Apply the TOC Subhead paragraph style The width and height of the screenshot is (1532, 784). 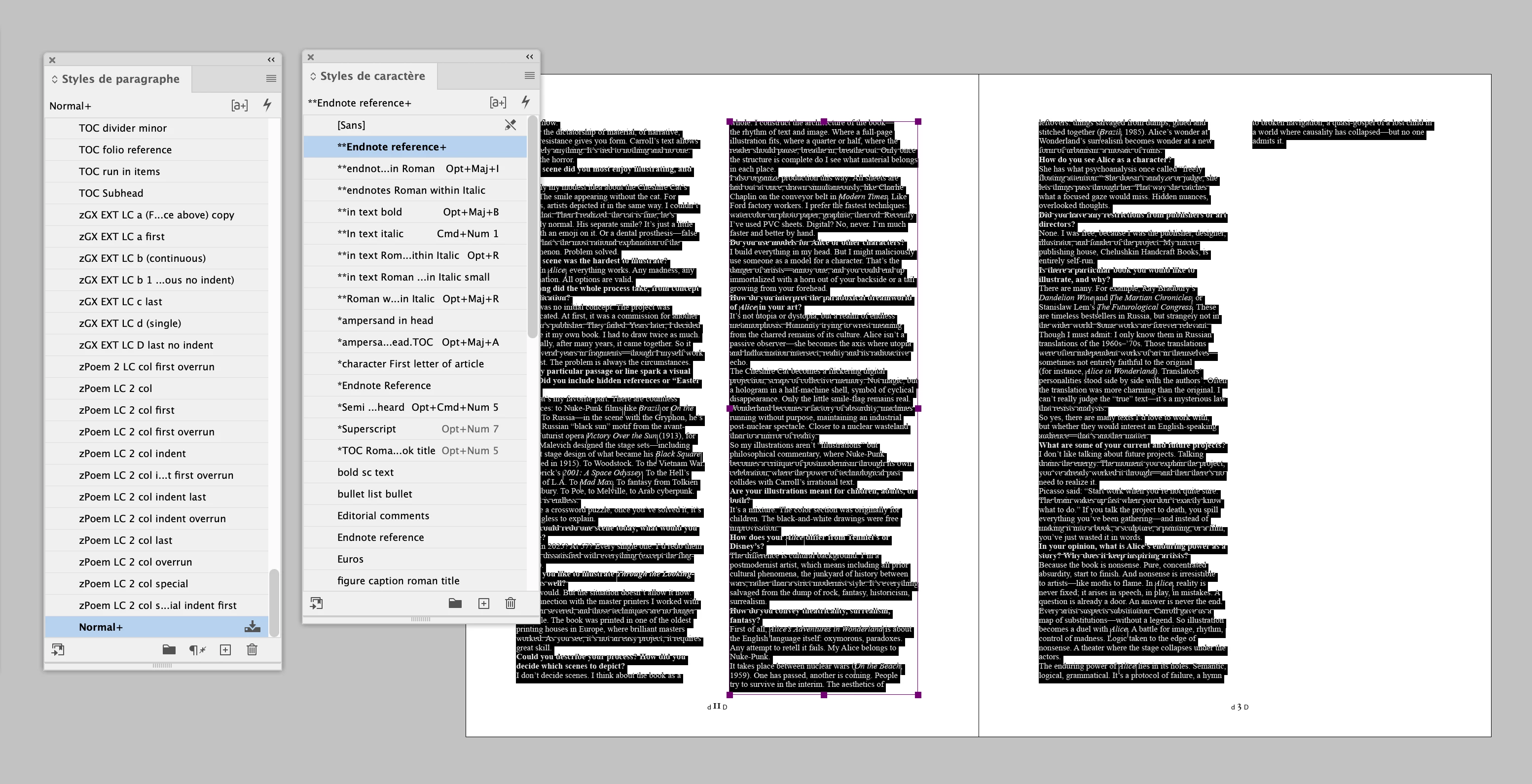(x=111, y=193)
